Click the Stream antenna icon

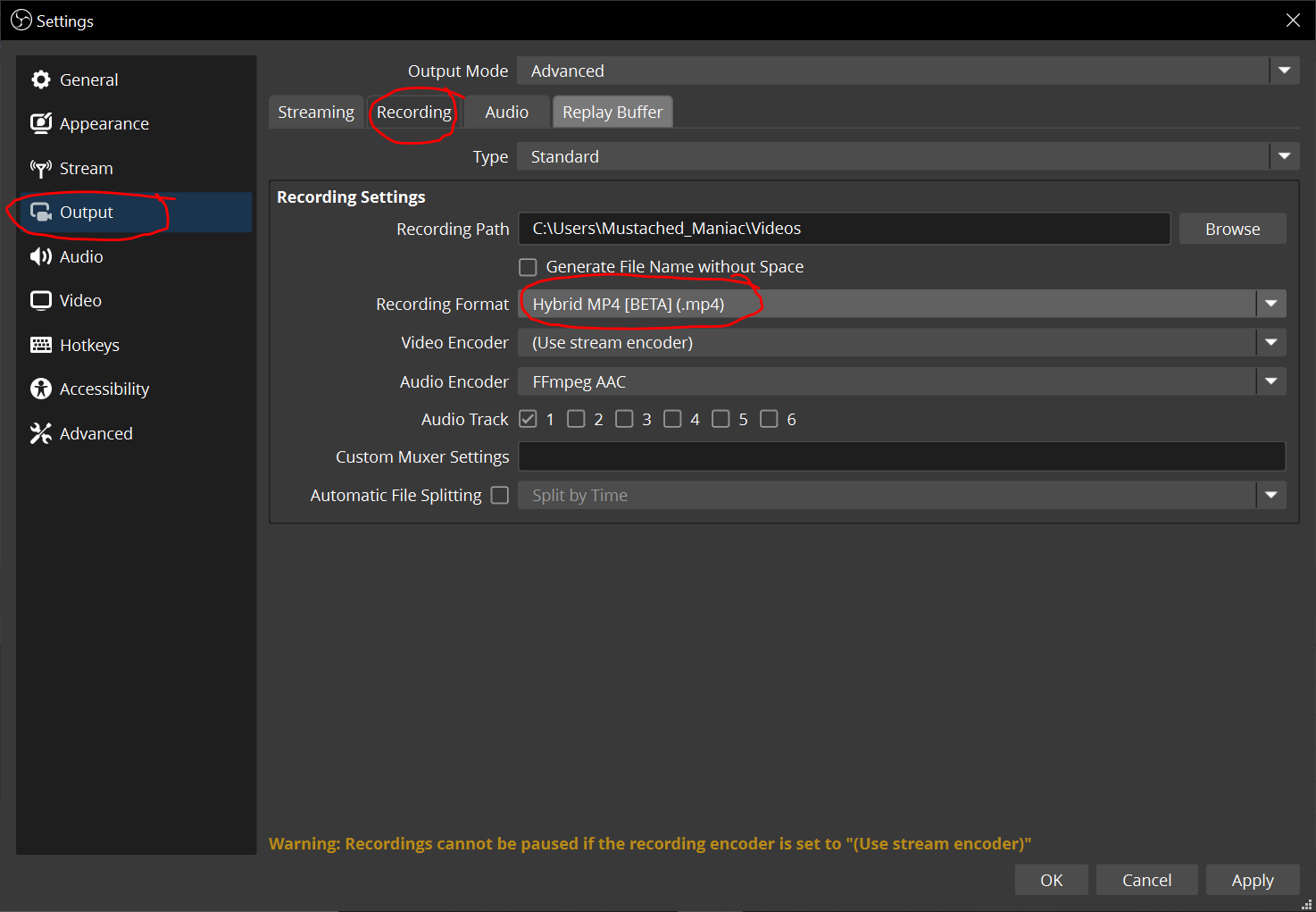pyautogui.click(x=41, y=168)
